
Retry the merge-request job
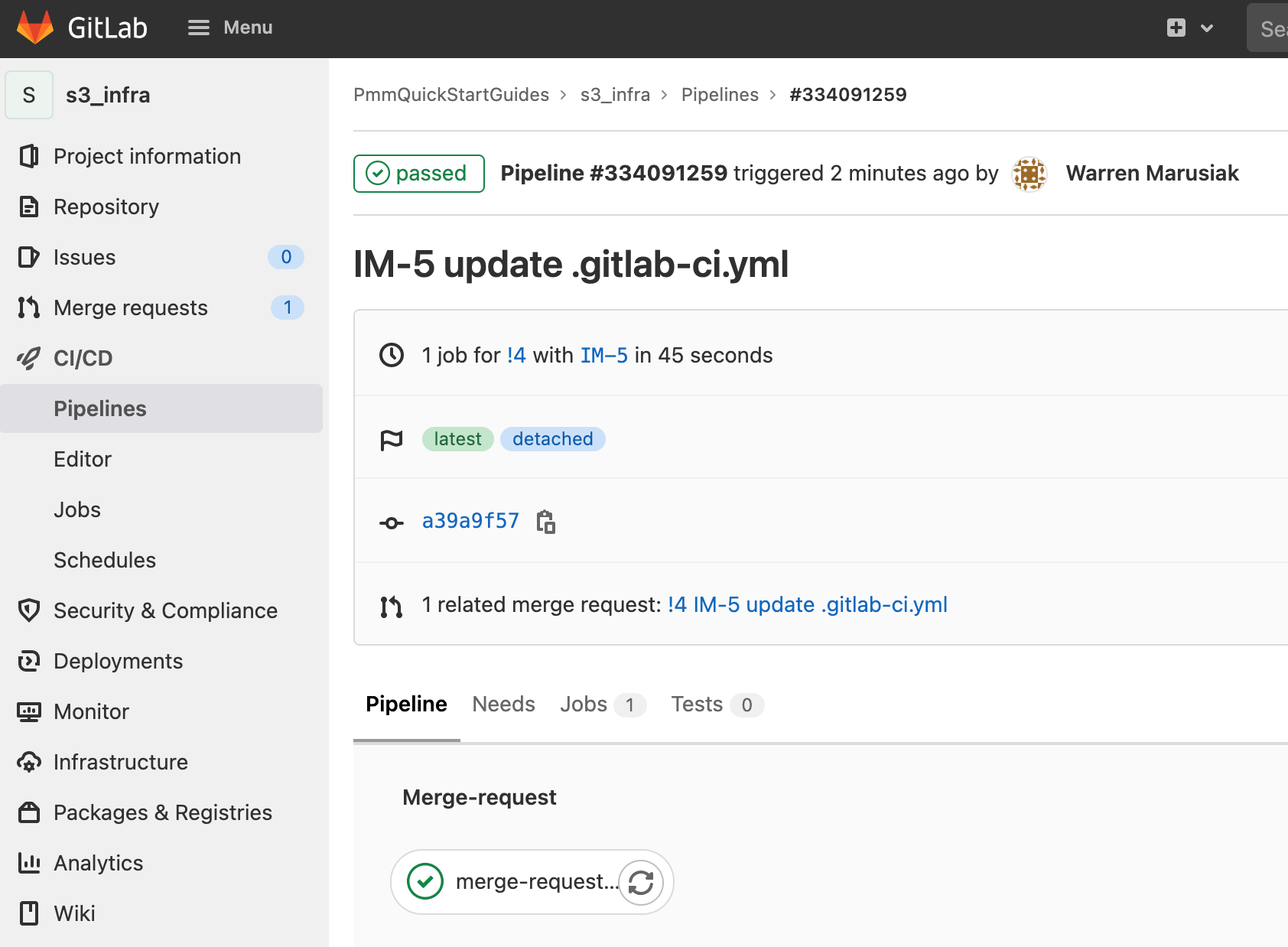640,881
